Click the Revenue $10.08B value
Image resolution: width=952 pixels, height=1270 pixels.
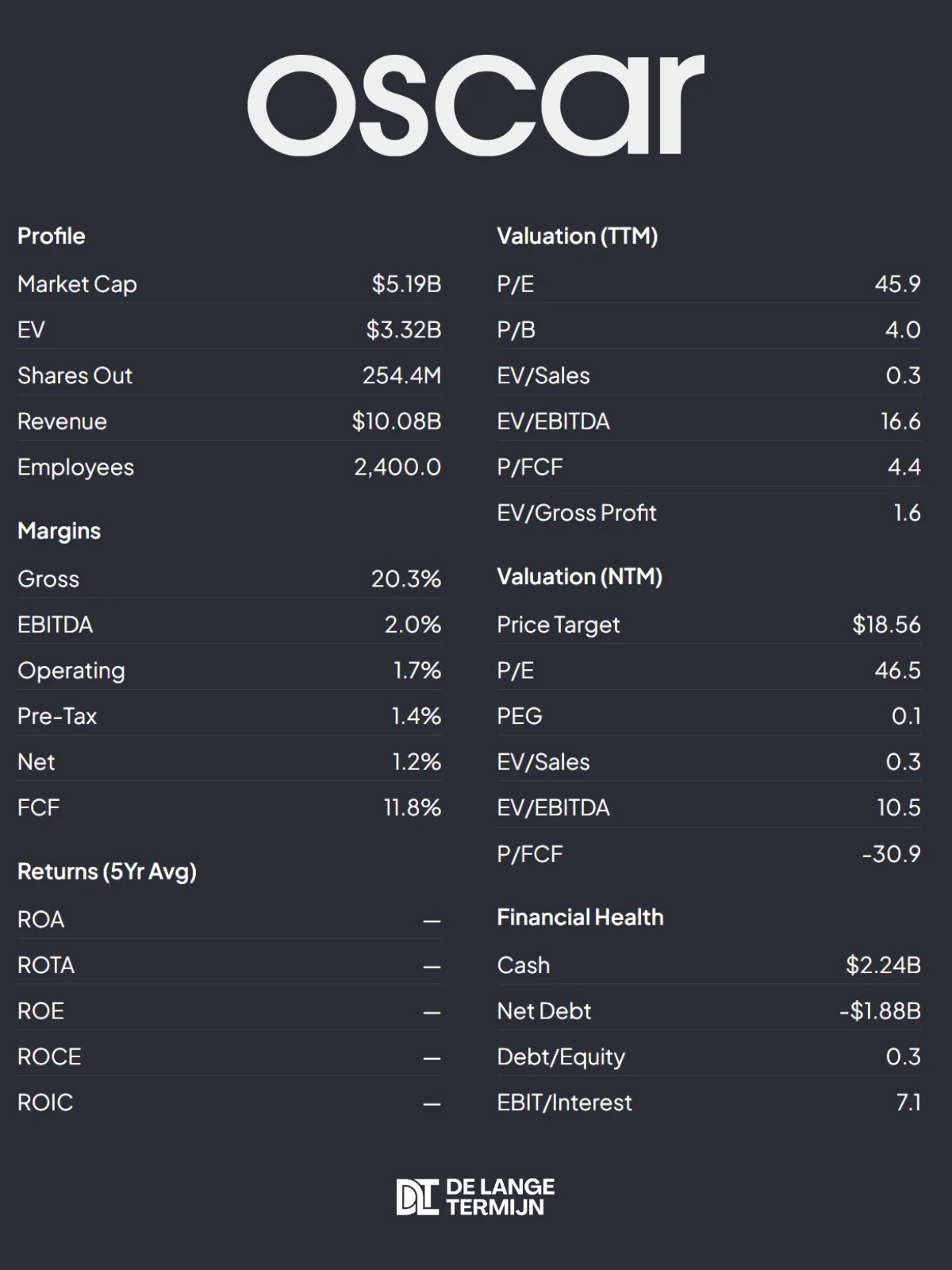click(397, 421)
